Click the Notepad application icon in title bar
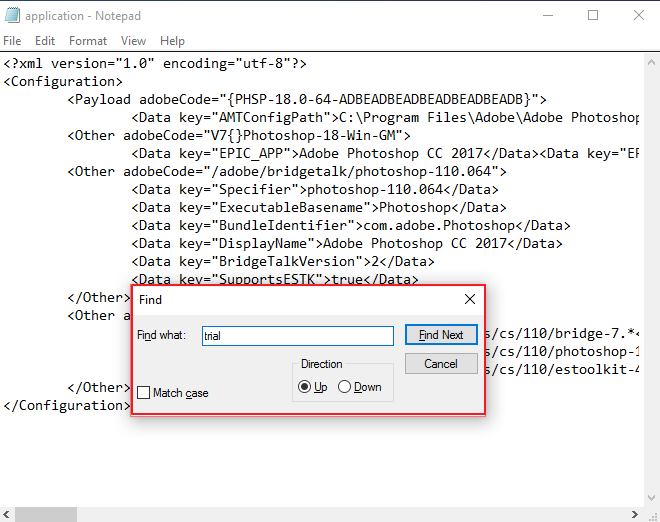 pos(12,15)
